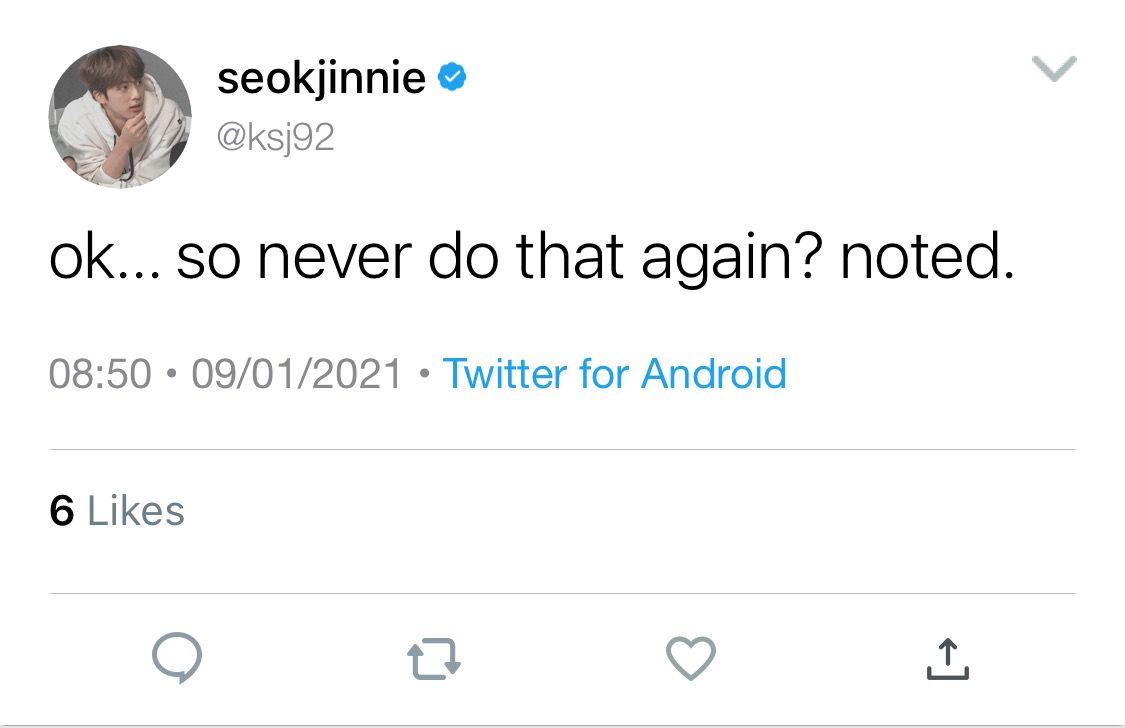Open profile via the seokjinnie display name
This screenshot has height=728, width=1125.
pos(321,79)
